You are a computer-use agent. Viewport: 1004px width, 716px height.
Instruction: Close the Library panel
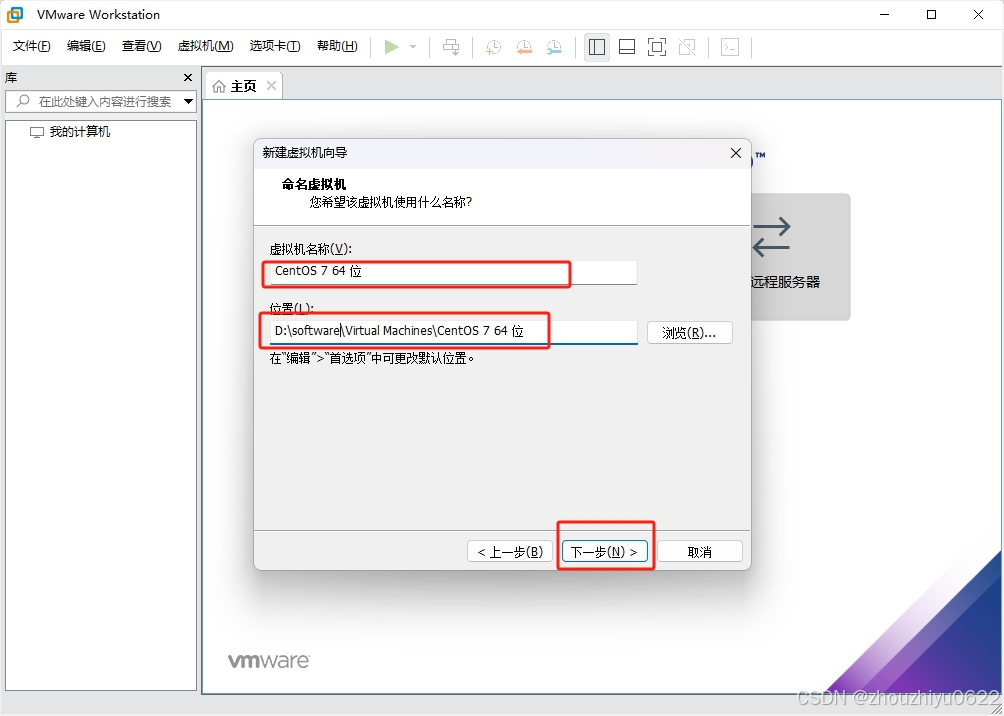pyautogui.click(x=188, y=77)
